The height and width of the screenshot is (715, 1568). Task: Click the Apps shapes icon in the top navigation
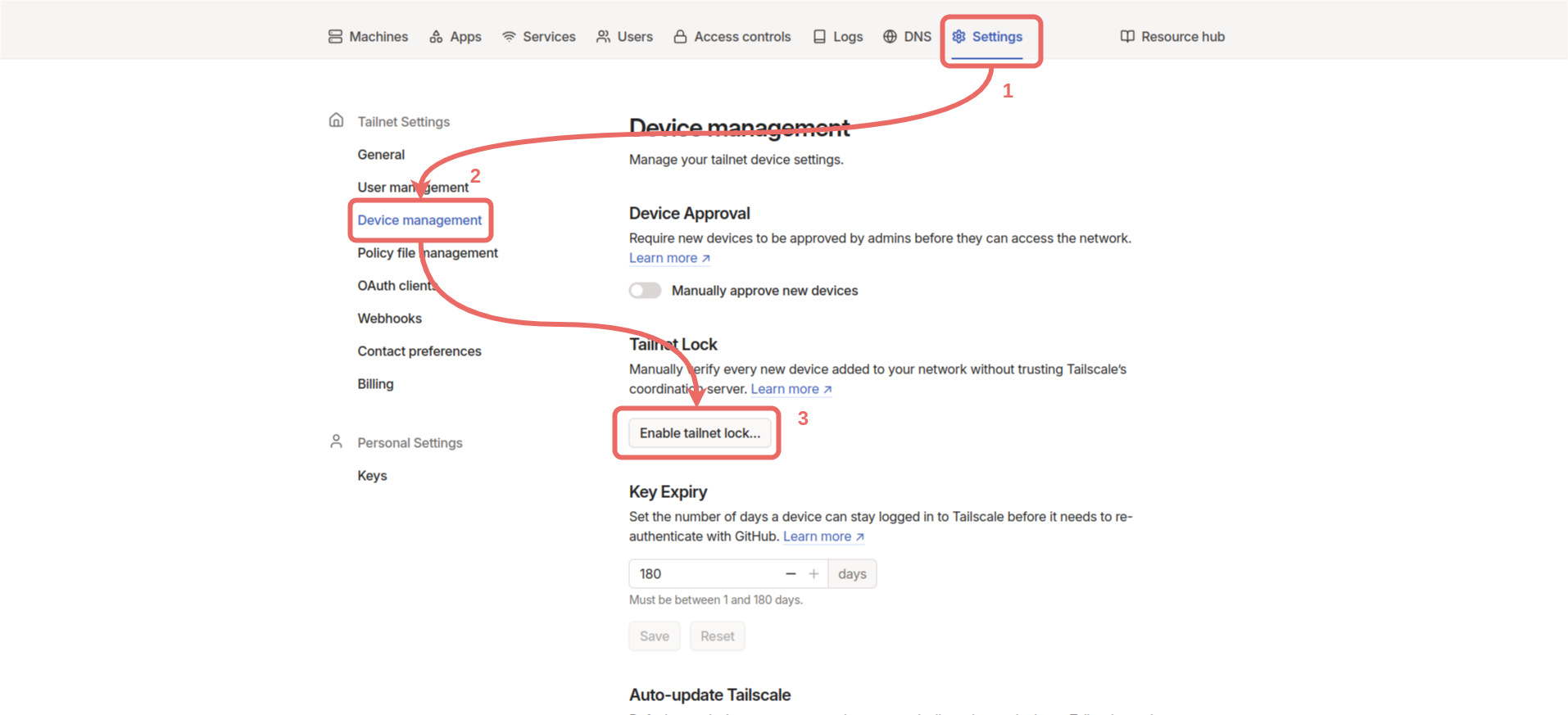[436, 37]
